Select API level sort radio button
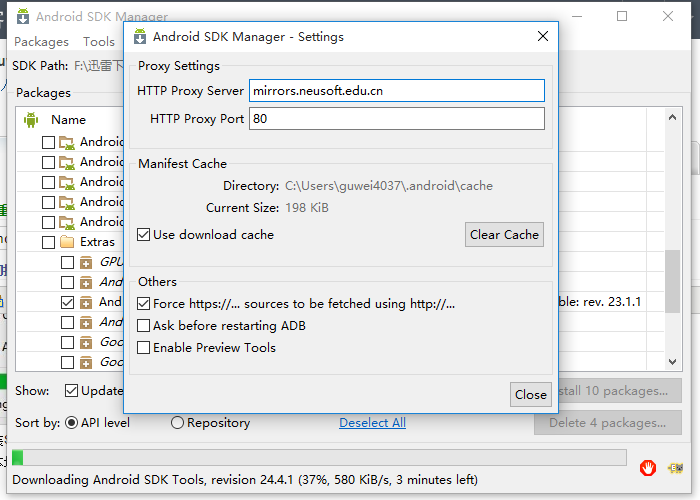This screenshot has width=700, height=500. pyautogui.click(x=71, y=422)
